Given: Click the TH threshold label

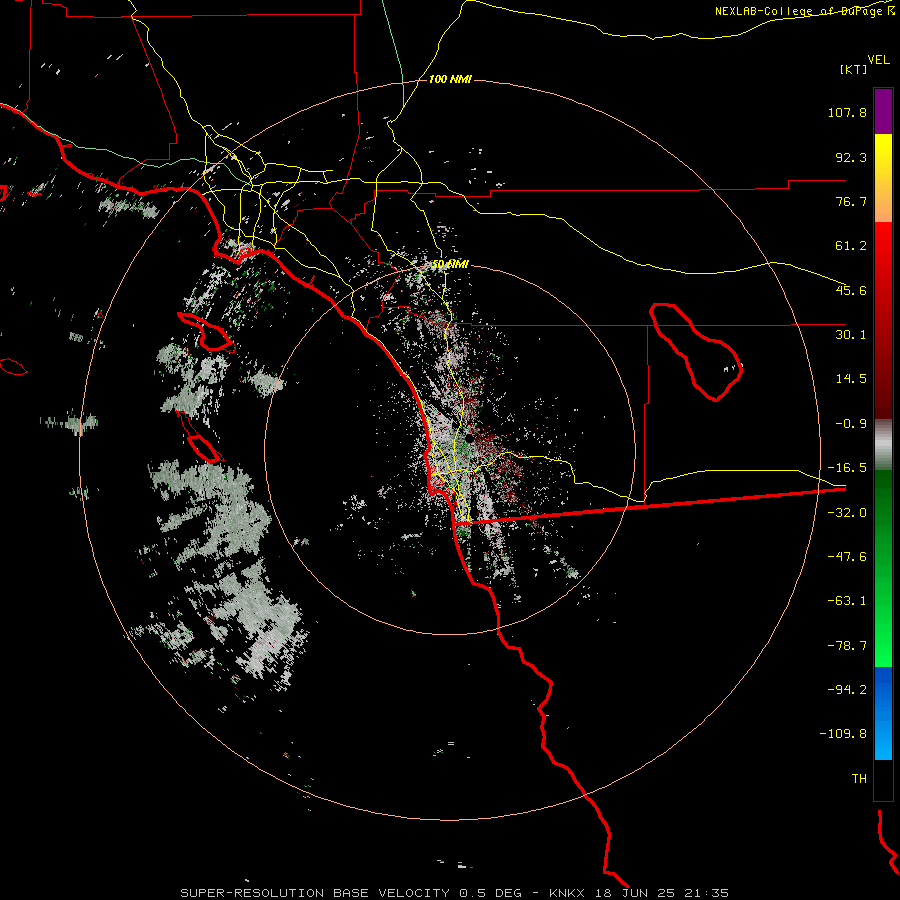Looking at the screenshot, I should click(x=859, y=779).
